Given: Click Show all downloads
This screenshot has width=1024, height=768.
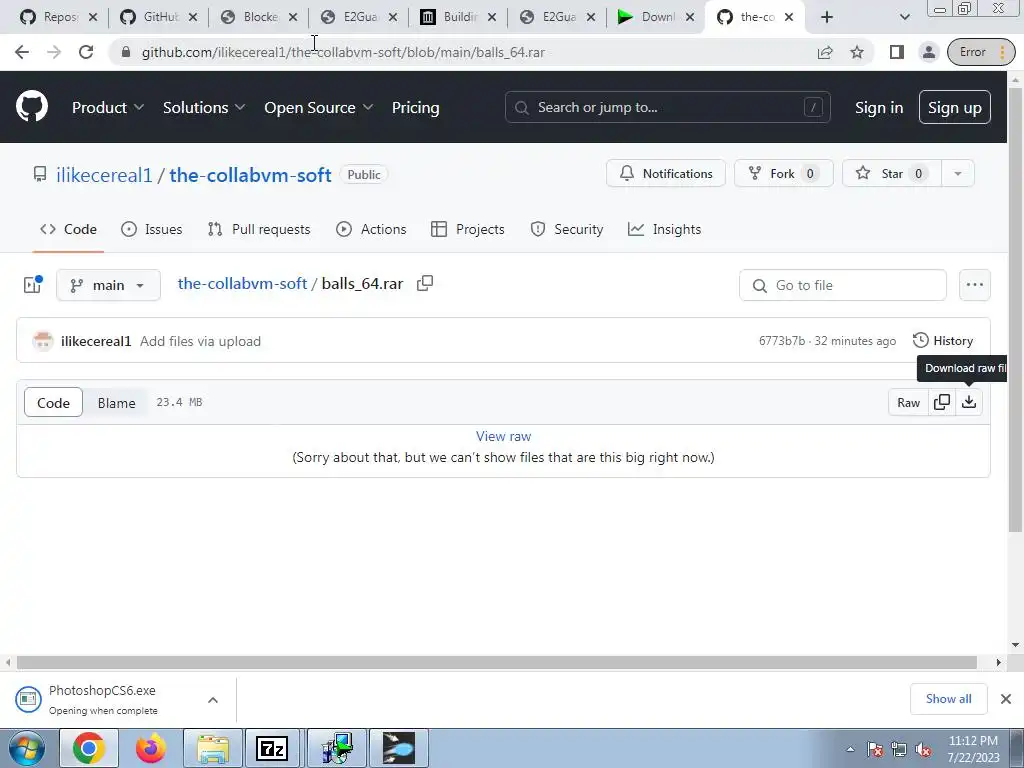Looking at the screenshot, I should [x=948, y=699].
